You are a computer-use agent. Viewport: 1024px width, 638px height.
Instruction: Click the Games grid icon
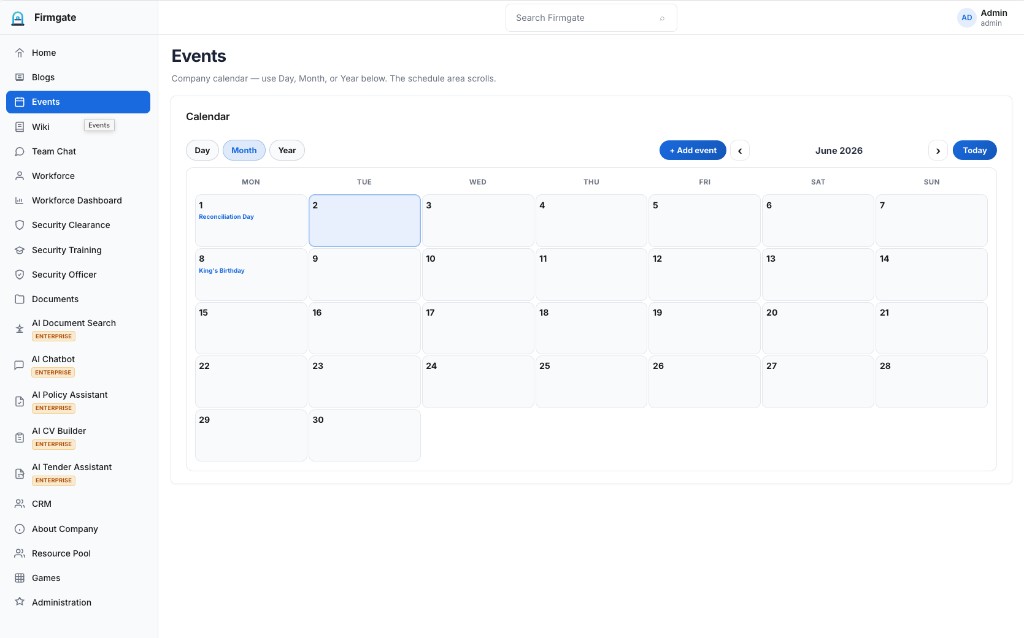(20, 578)
